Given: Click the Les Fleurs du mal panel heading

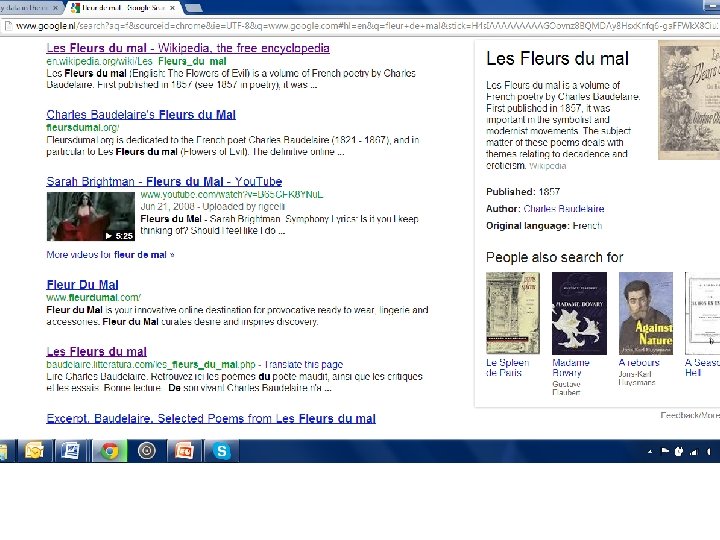Looking at the screenshot, I should click(557, 59).
